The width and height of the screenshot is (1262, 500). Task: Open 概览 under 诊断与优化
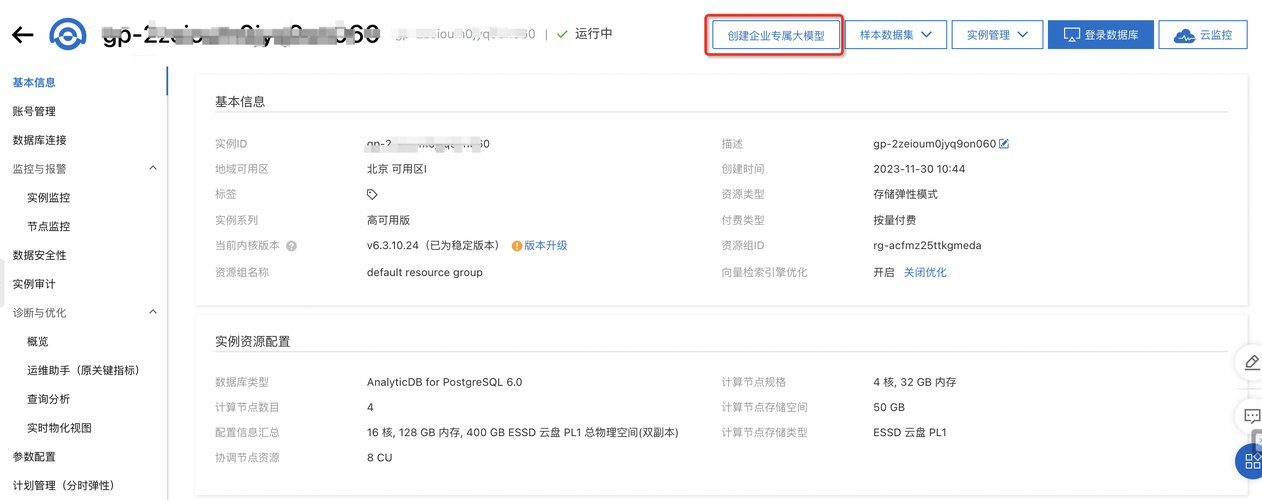38,342
